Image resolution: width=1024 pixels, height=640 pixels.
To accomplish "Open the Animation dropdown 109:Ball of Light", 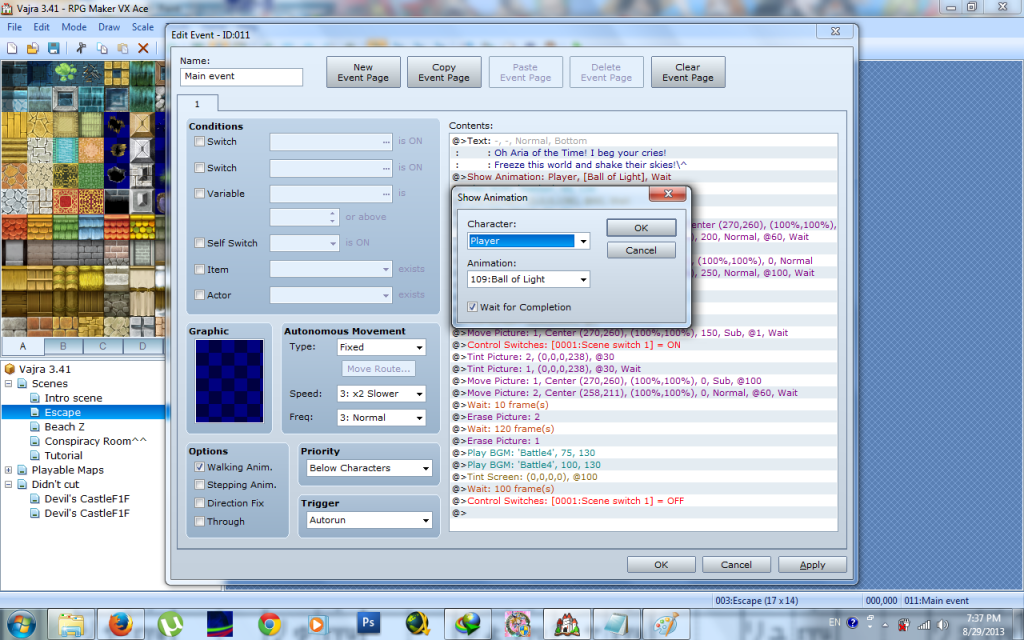I will click(528, 280).
